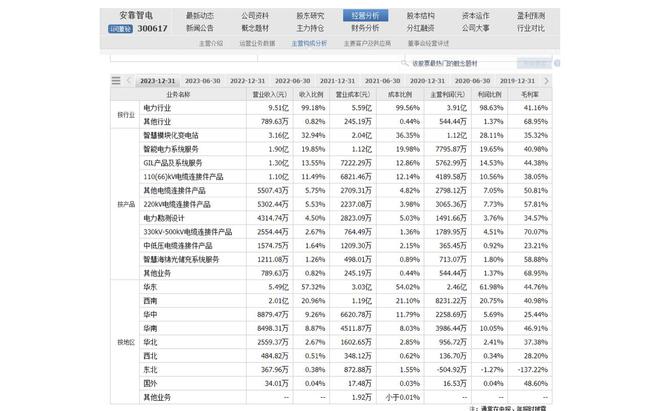Select the 2021-12-31 report date tab
Screen dimensions: 660x411
pyautogui.click(x=338, y=81)
